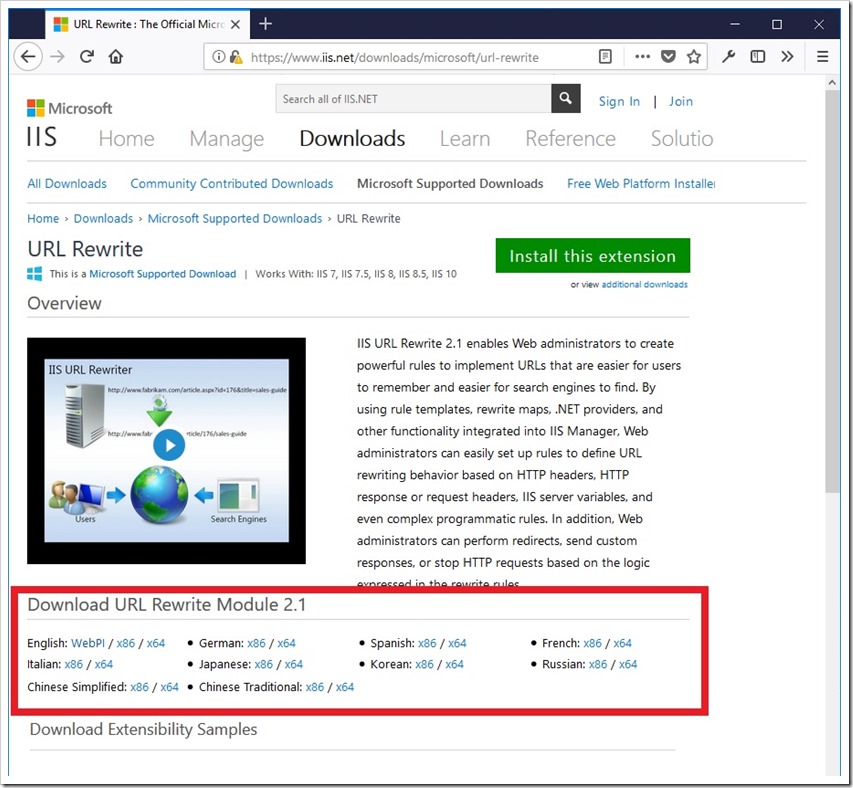853x788 pixels.
Task: Download Spanish x86 installer
Action: click(x=427, y=643)
